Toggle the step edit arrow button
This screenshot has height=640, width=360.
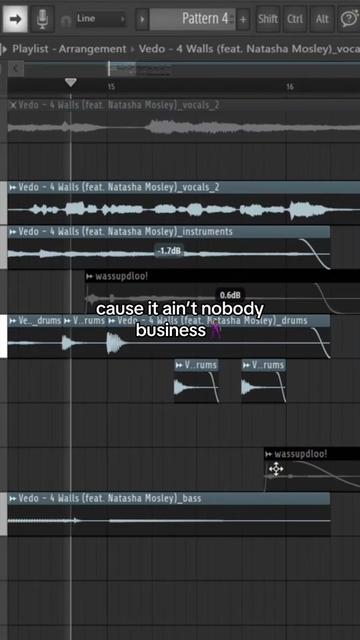pyautogui.click(x=15, y=19)
